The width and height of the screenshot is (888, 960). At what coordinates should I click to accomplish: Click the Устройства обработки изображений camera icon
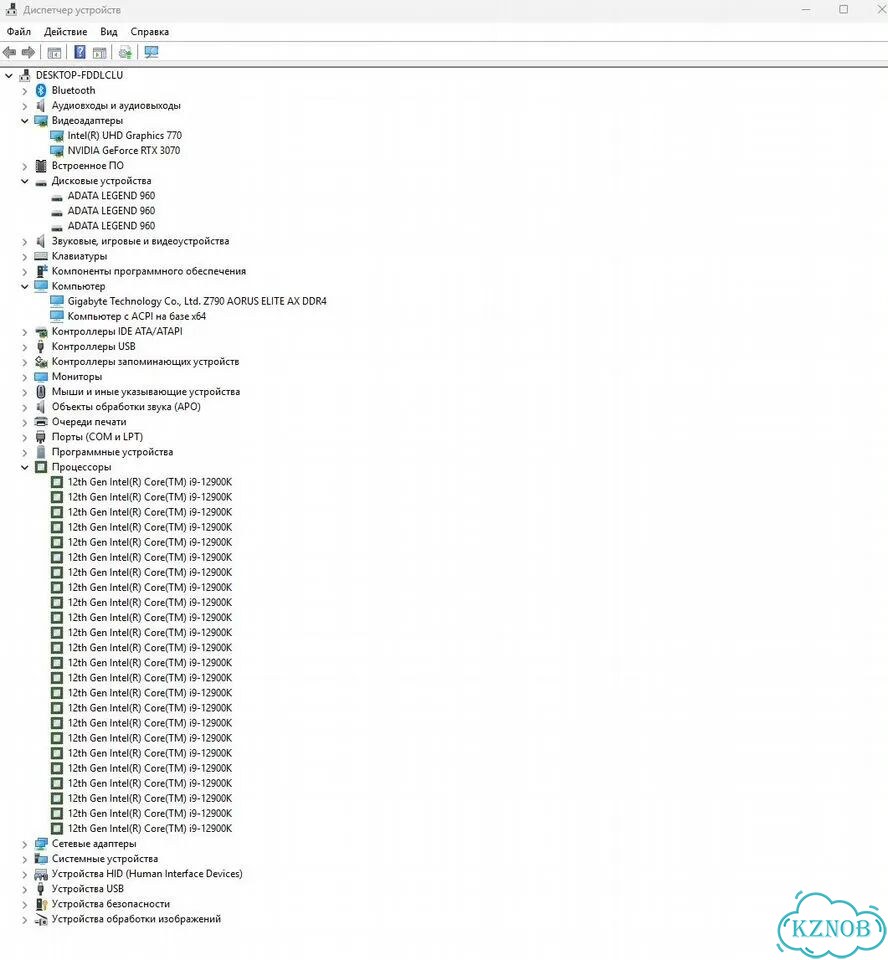pos(41,919)
